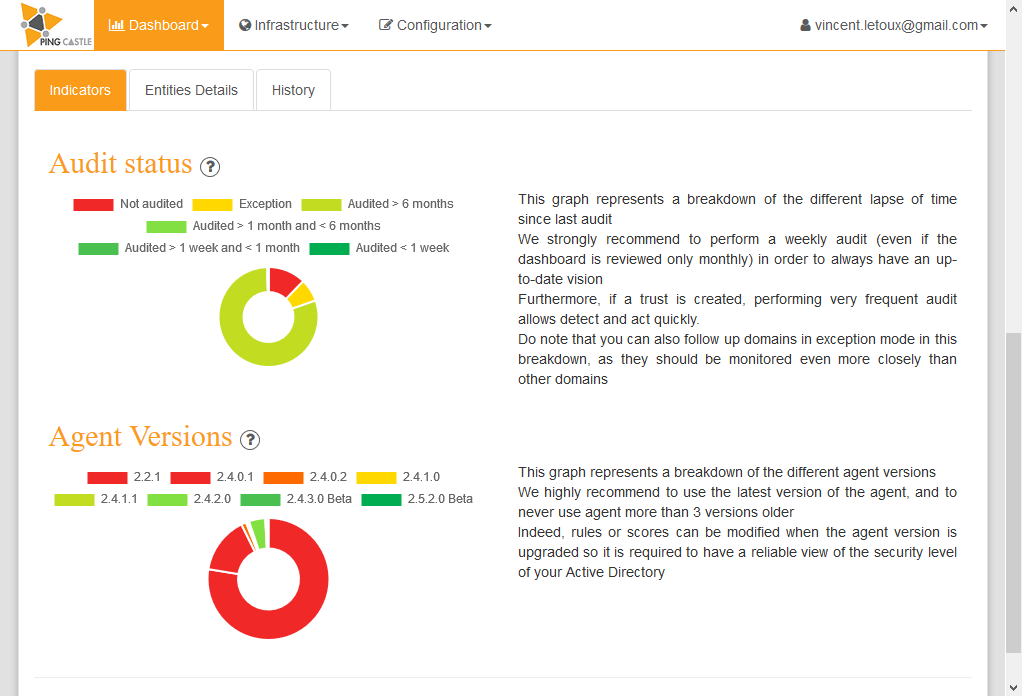Toggle the 2.4.0.2 version legend entry
1022x696 pixels.
click(x=305, y=477)
